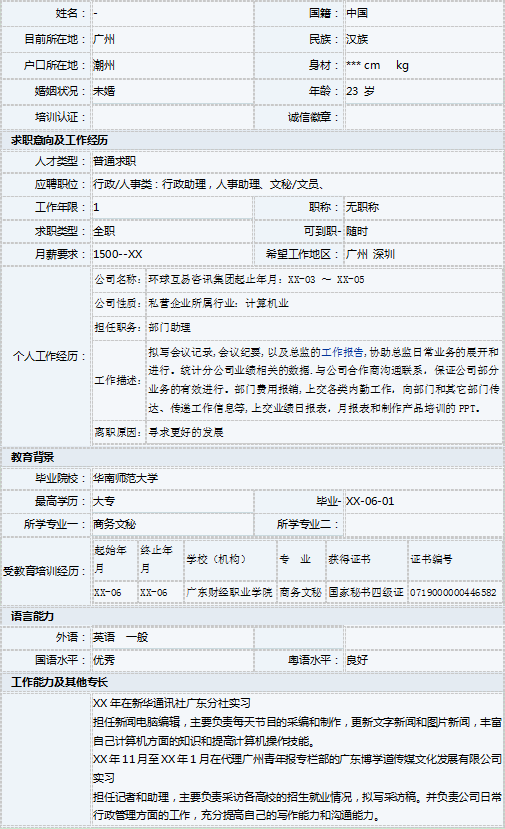Image resolution: width=505 pixels, height=829 pixels.
Task: Select the 求职意向及工作经历 section header
Action: click(x=59, y=140)
